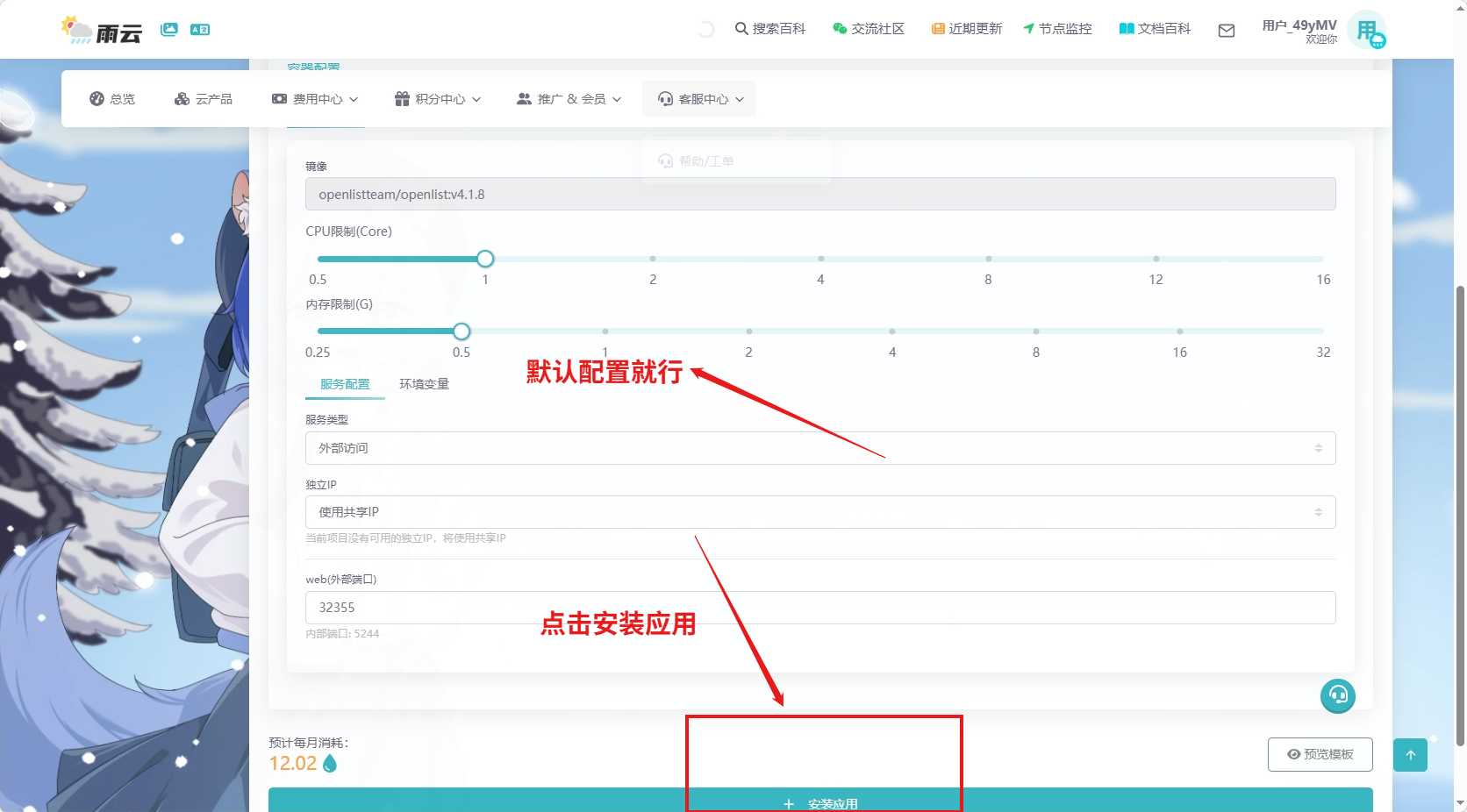Open 云产品 cloud products
1467x812 pixels.
coord(204,99)
